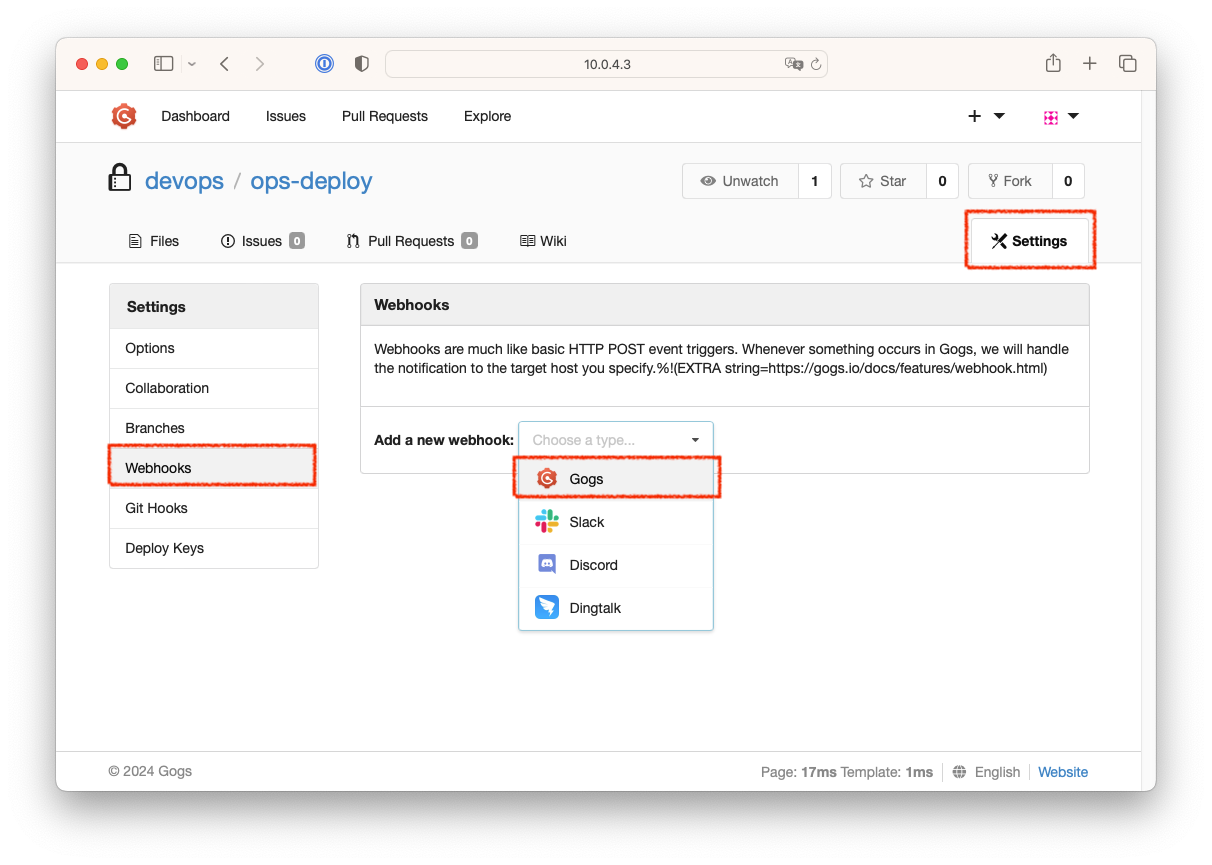The image size is (1212, 865).
Task: Select Options in settings sidebar
Action: [214, 348]
